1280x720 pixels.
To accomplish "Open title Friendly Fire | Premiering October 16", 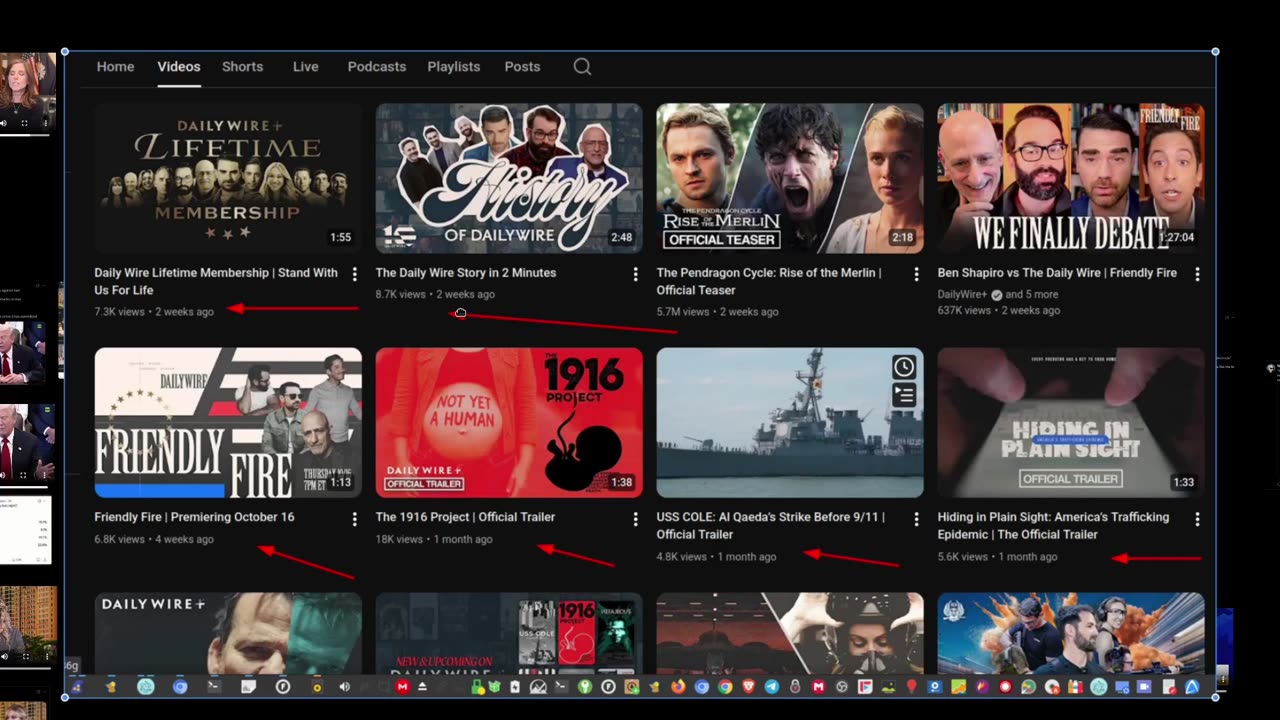I will click(x=194, y=517).
